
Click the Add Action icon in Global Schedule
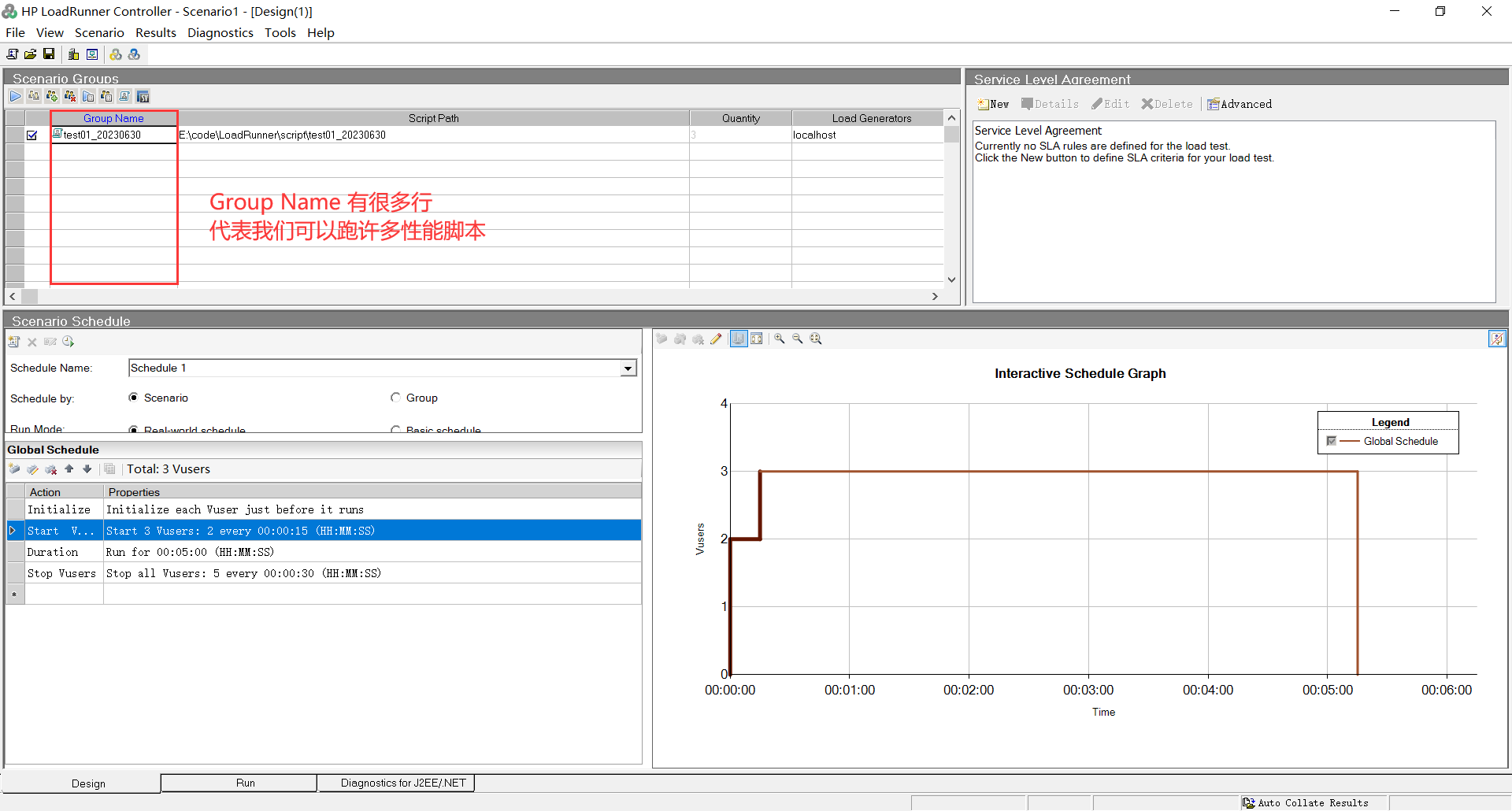[x=14, y=469]
